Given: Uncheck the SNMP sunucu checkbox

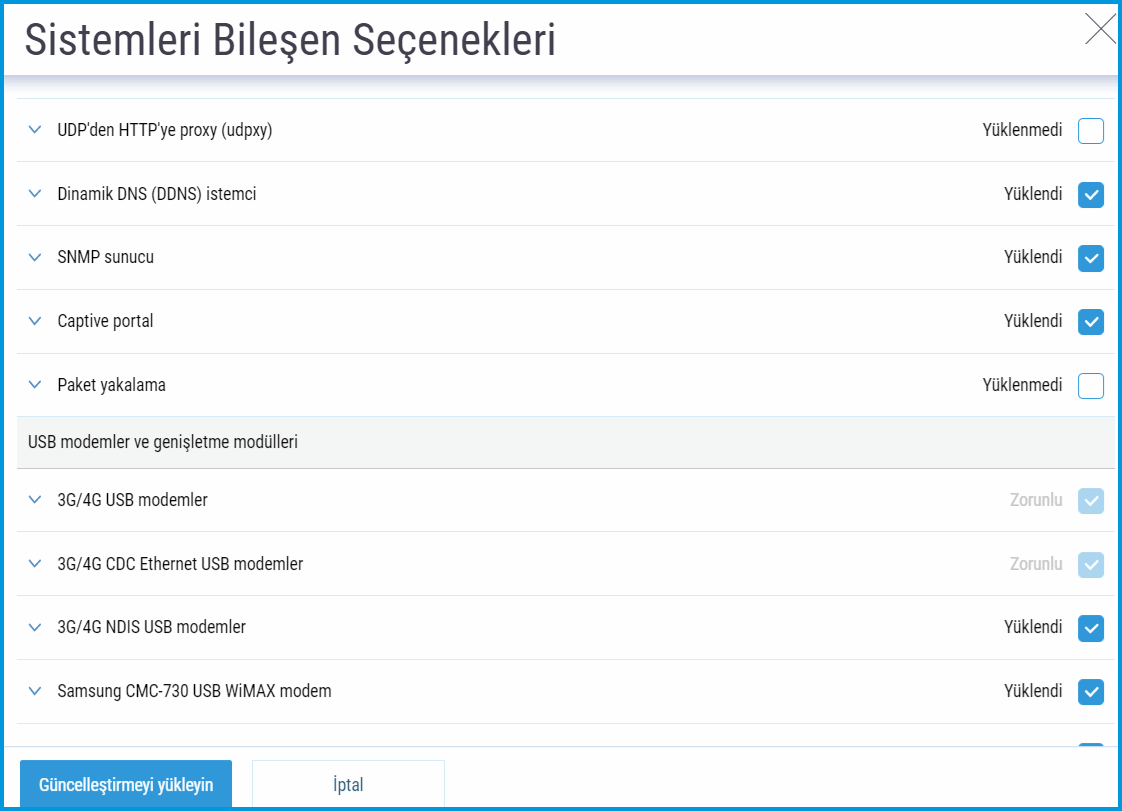Looking at the screenshot, I should point(1090,258).
